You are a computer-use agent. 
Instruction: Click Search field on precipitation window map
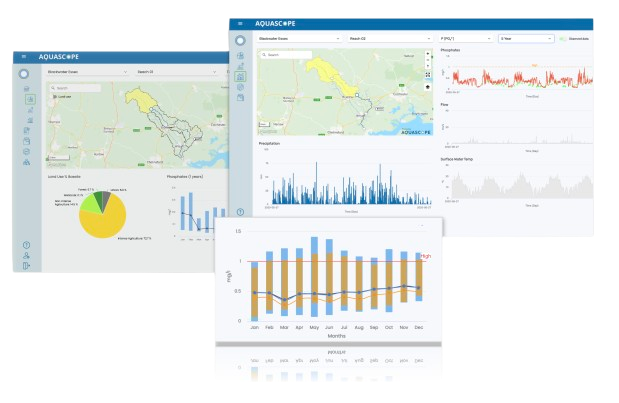pyautogui.click(x=286, y=55)
